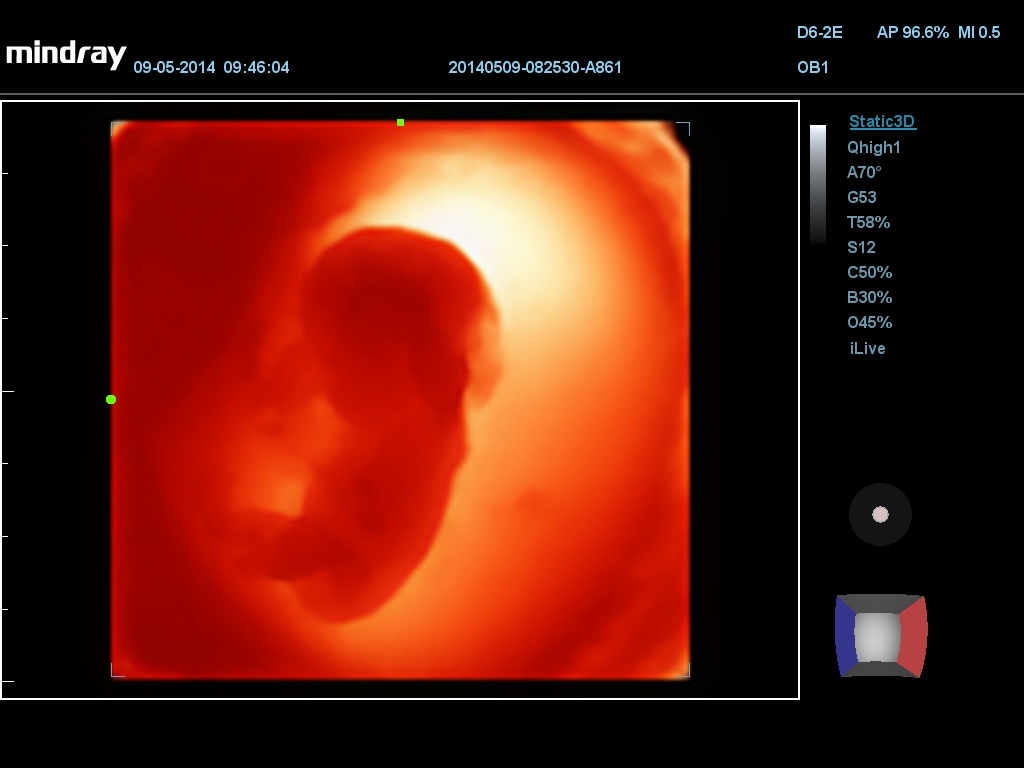Viewport: 1024px width, 768px height.
Task: Click the green square marker above image
Action: pos(400,123)
